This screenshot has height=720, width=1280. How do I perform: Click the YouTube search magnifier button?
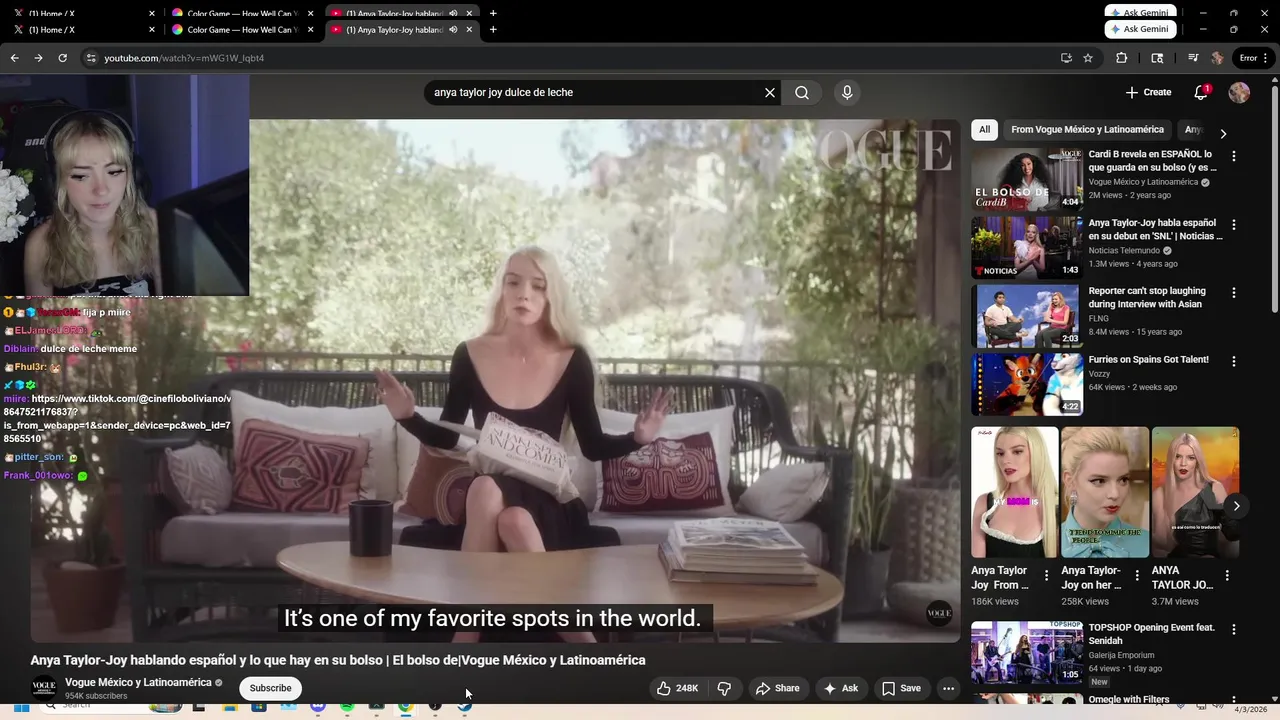(x=802, y=92)
